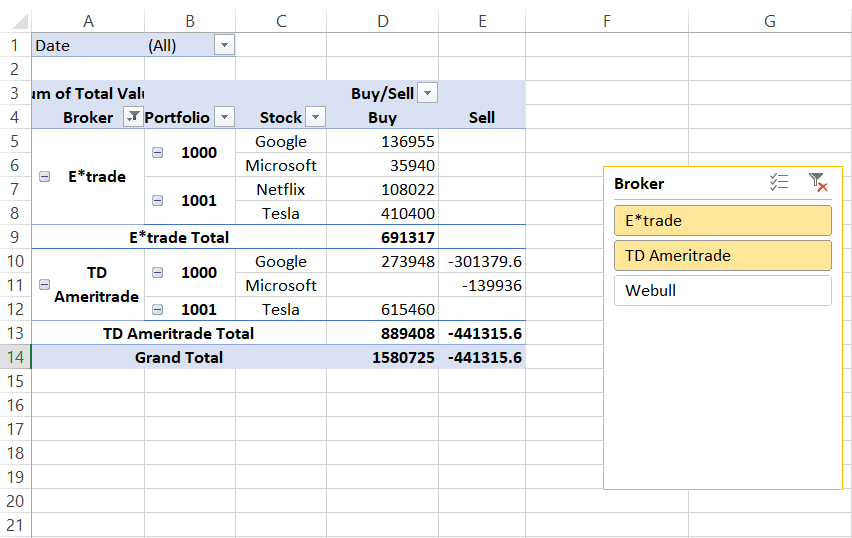
Task: Collapse the E*trade broker group
Action: [x=44, y=177]
